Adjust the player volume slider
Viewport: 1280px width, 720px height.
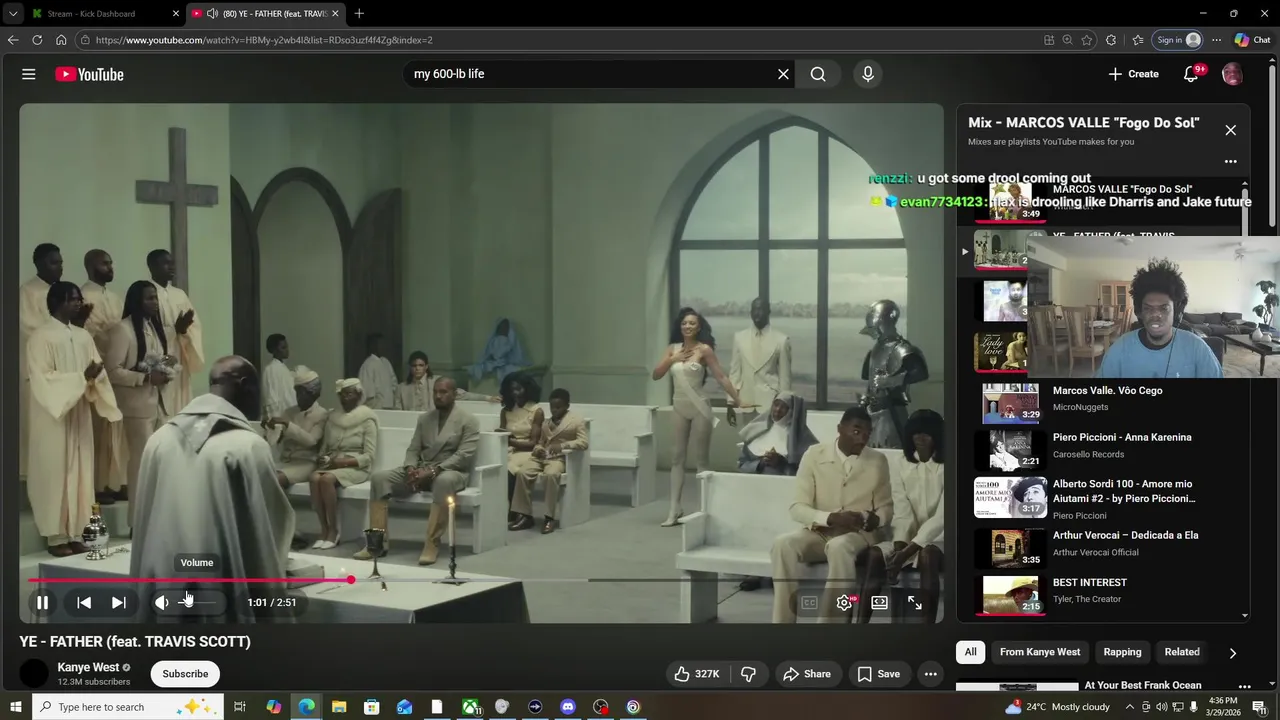tap(197, 602)
